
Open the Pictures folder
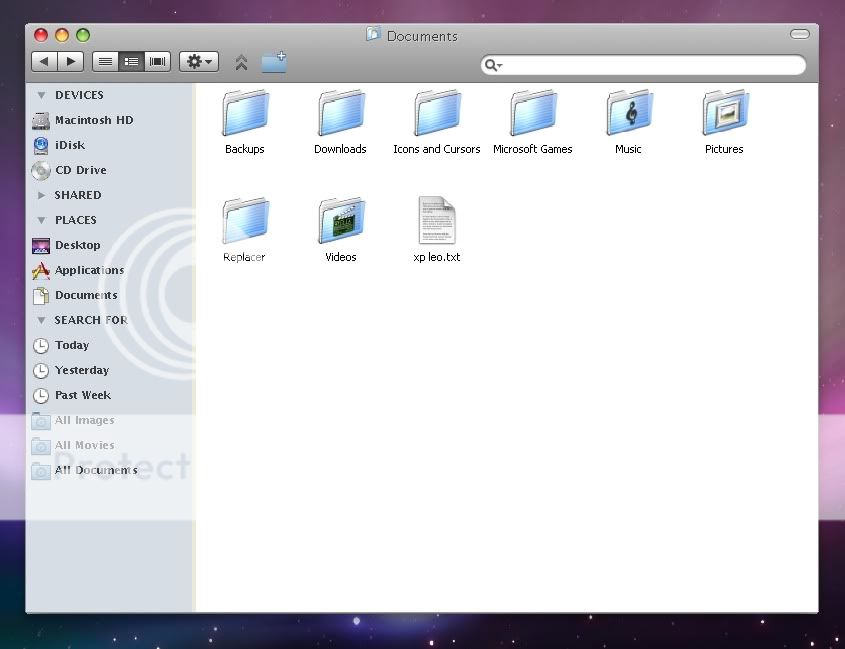pos(724,114)
